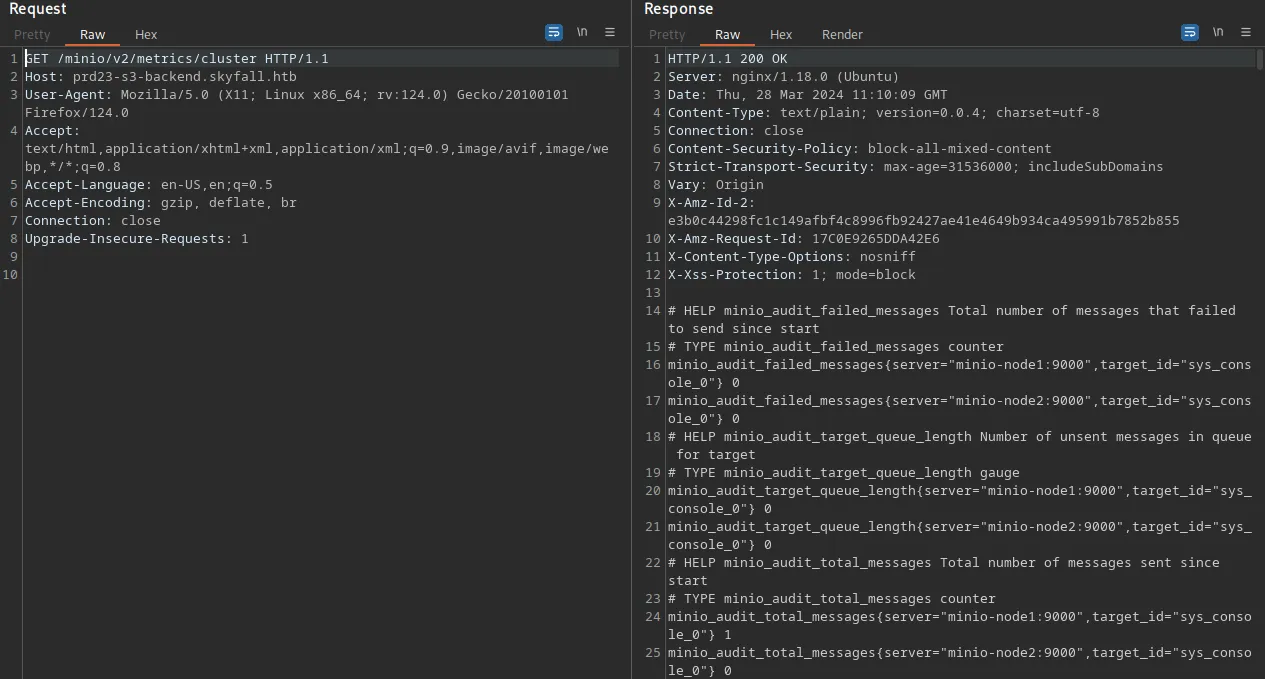This screenshot has height=679, width=1265.
Task: Open the Render tab in Response panel
Action: pyautogui.click(x=842, y=35)
